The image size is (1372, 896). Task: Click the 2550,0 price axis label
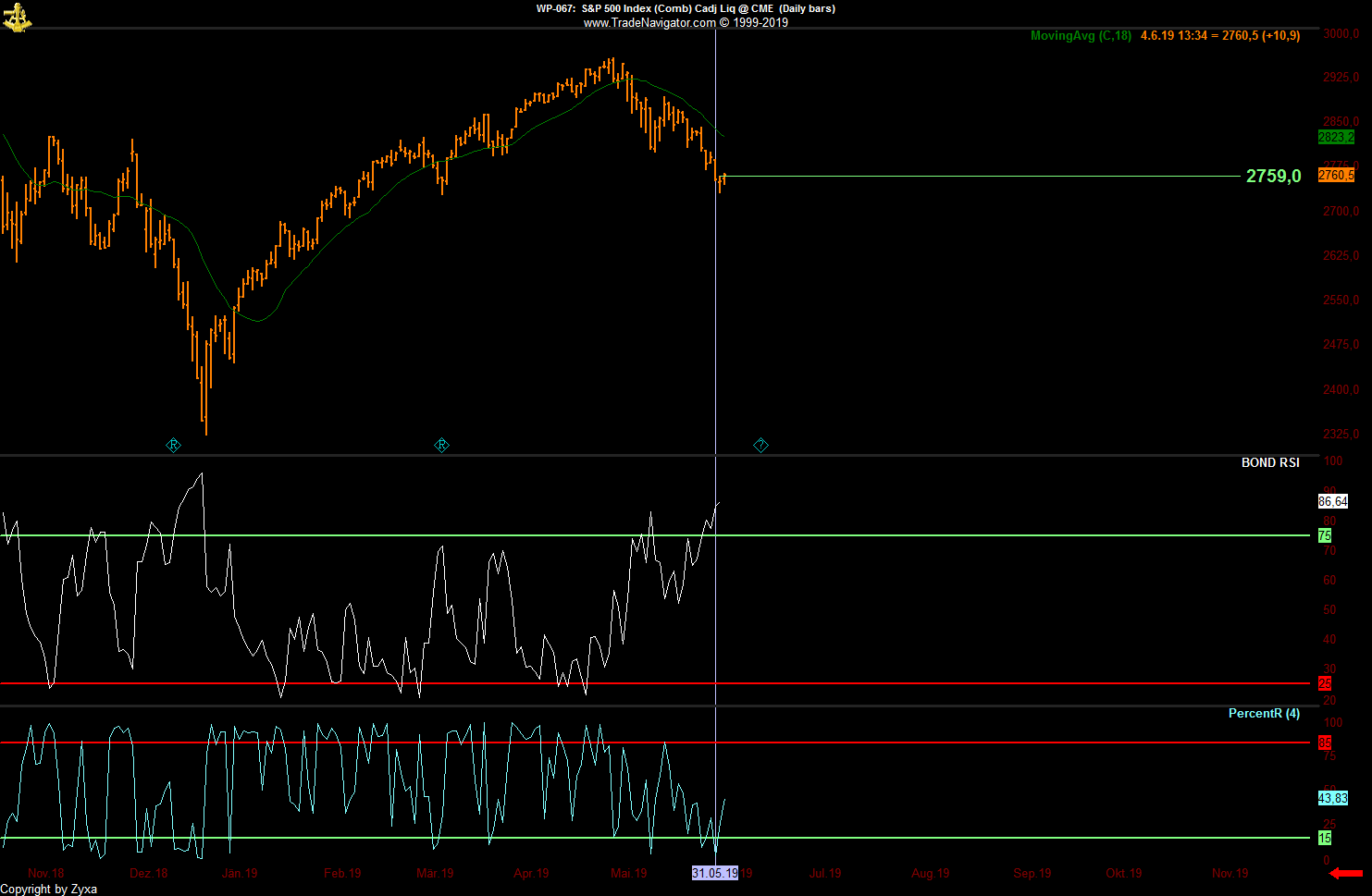[1341, 300]
